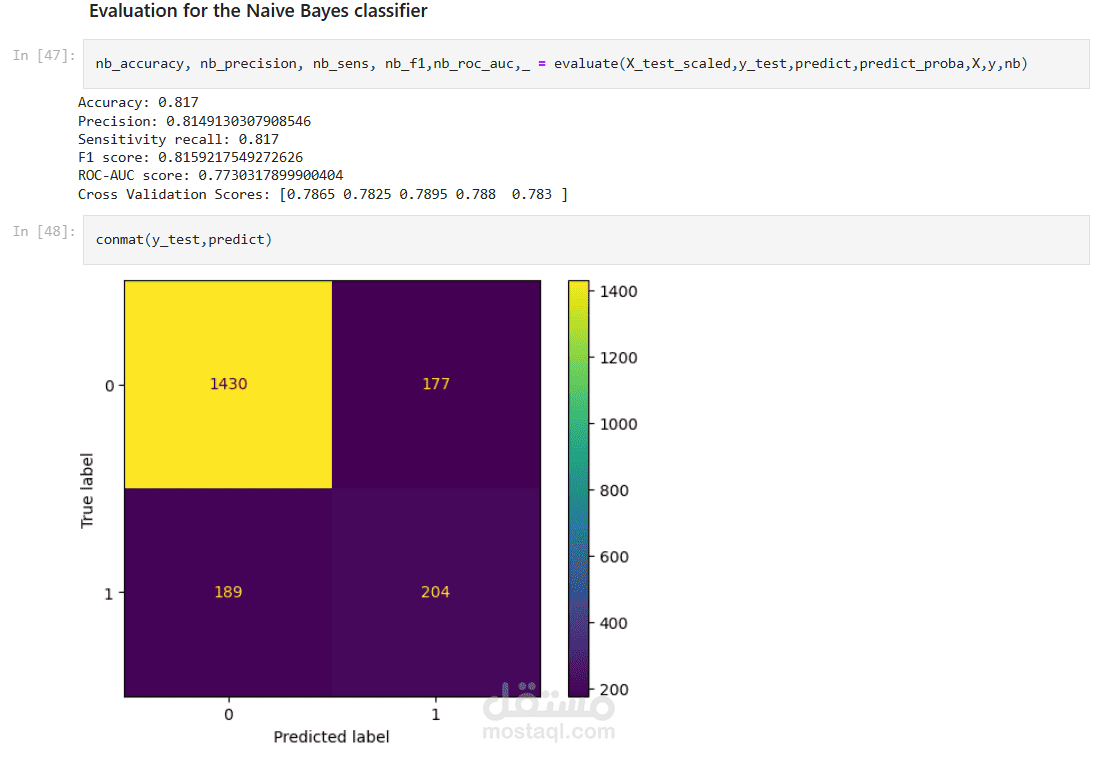
Task: Click the mostaql.com watermark
Action: tap(549, 732)
